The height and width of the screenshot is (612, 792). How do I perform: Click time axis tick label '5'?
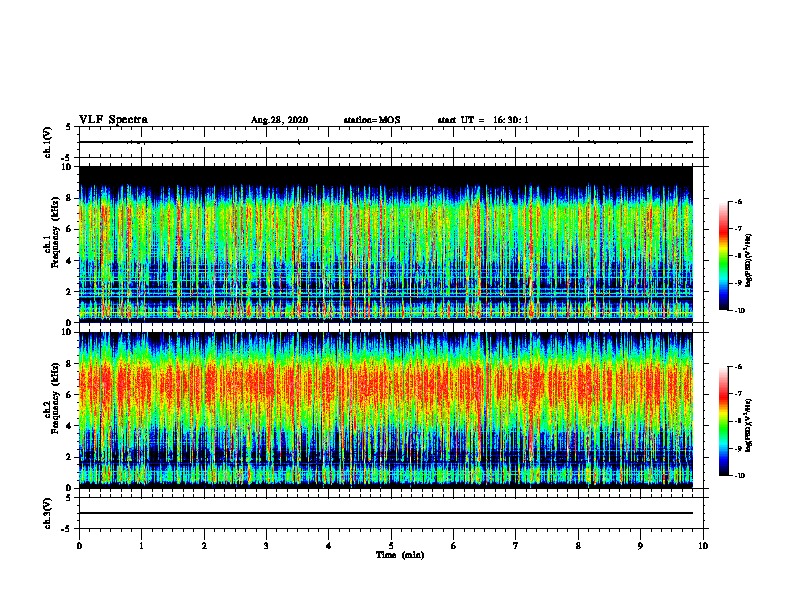pyautogui.click(x=391, y=546)
